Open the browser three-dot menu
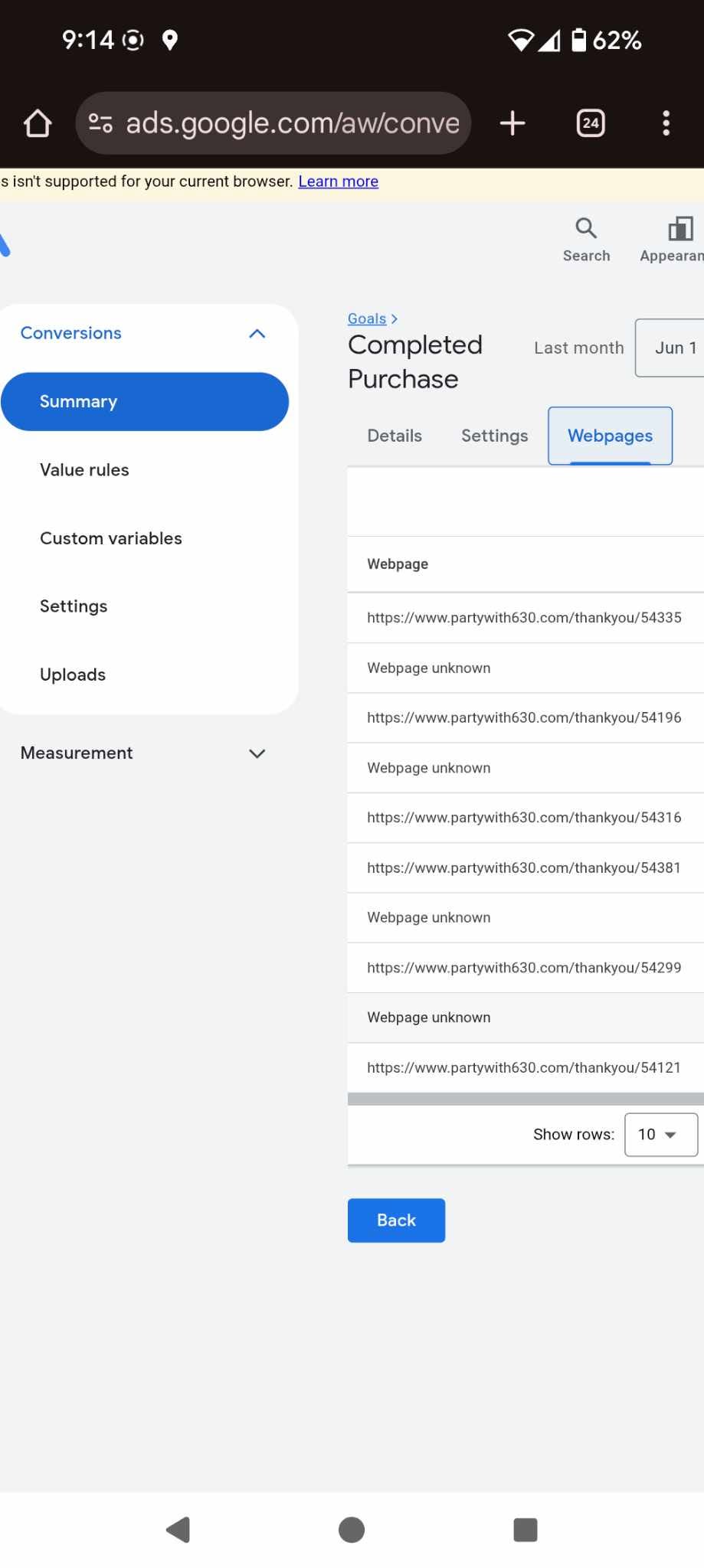This screenshot has height=1568, width=704. pyautogui.click(x=666, y=123)
